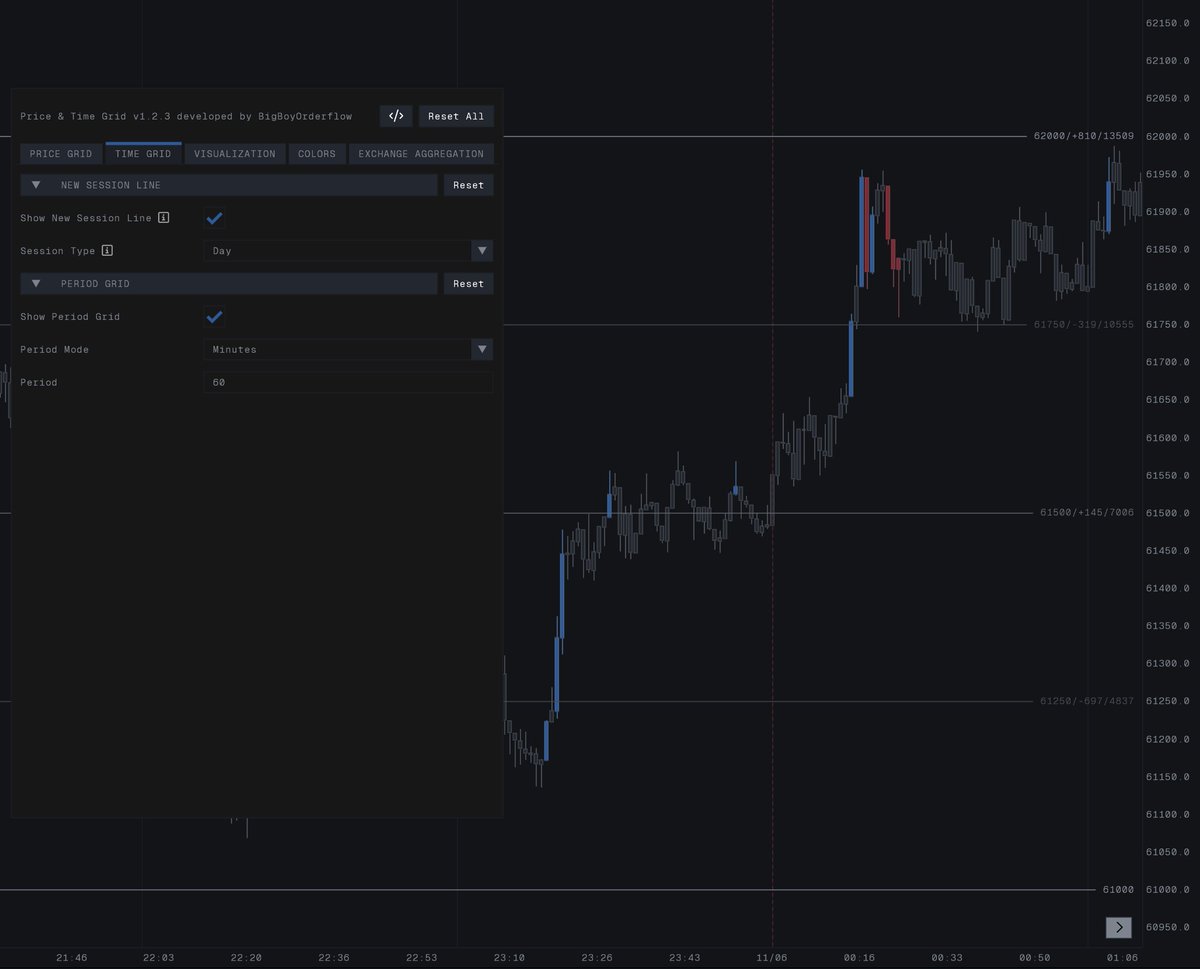Click the 00:16 label on time axis
Viewport: 1200px width, 969px height.
tap(859, 958)
